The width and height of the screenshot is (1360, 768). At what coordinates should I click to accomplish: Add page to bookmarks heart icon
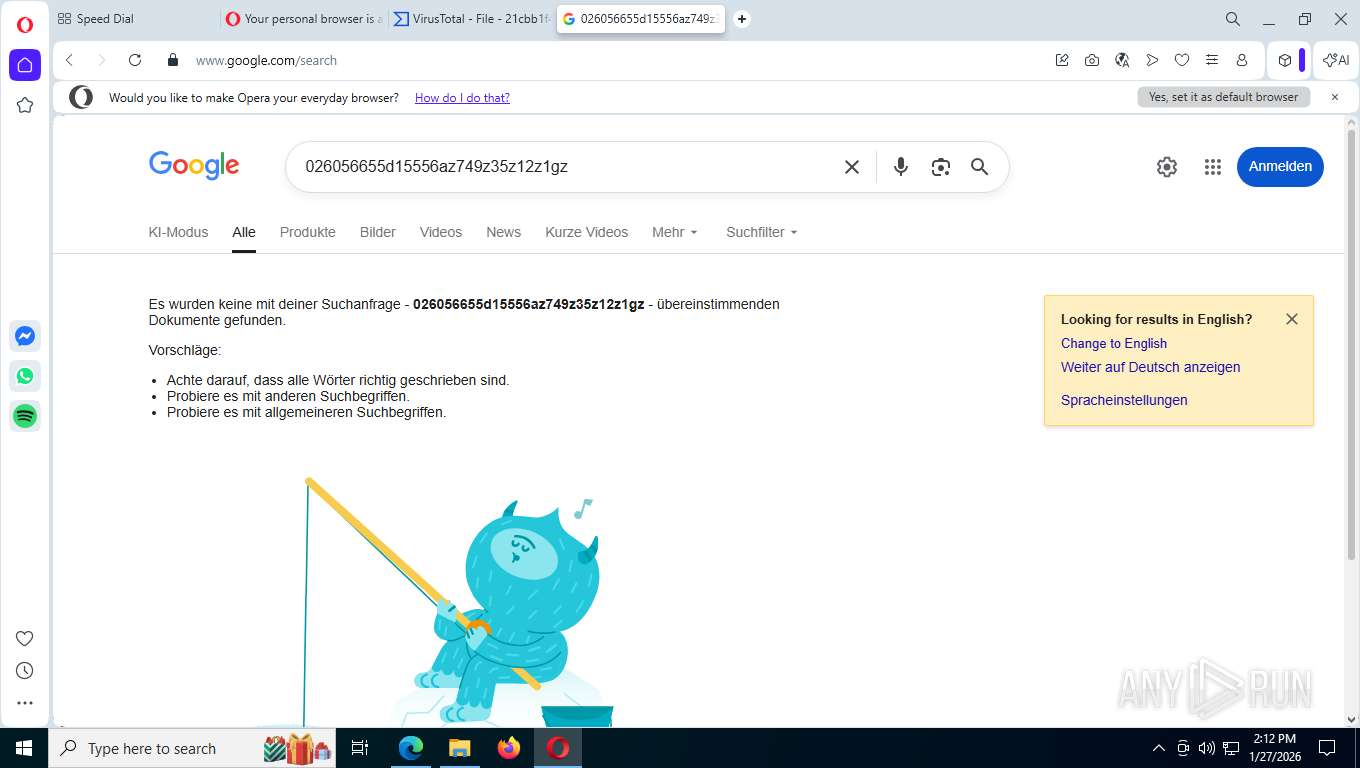(x=1182, y=60)
